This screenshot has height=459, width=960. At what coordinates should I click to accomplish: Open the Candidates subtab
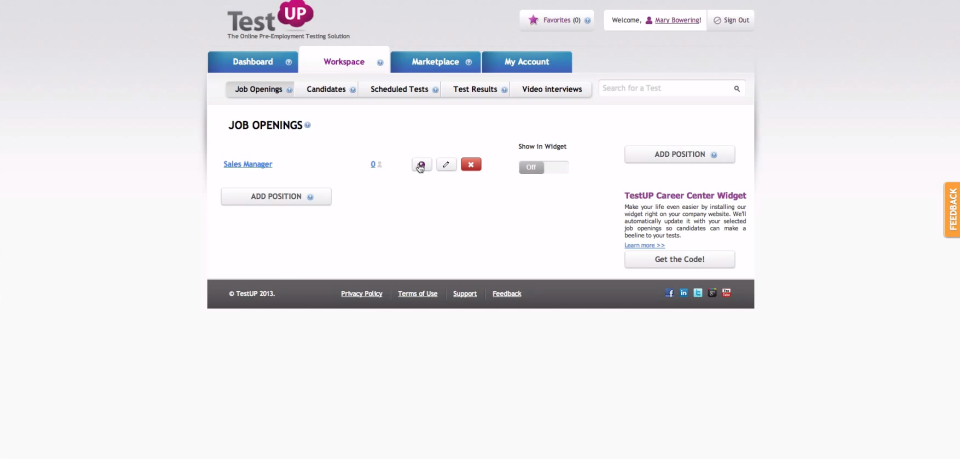(x=326, y=89)
